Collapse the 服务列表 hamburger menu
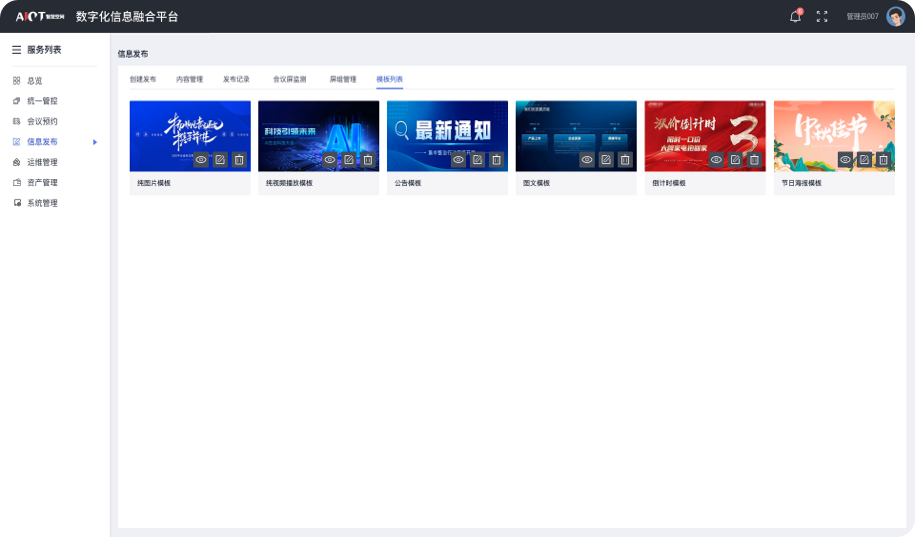Screen dimensions: 915x538 16,50
